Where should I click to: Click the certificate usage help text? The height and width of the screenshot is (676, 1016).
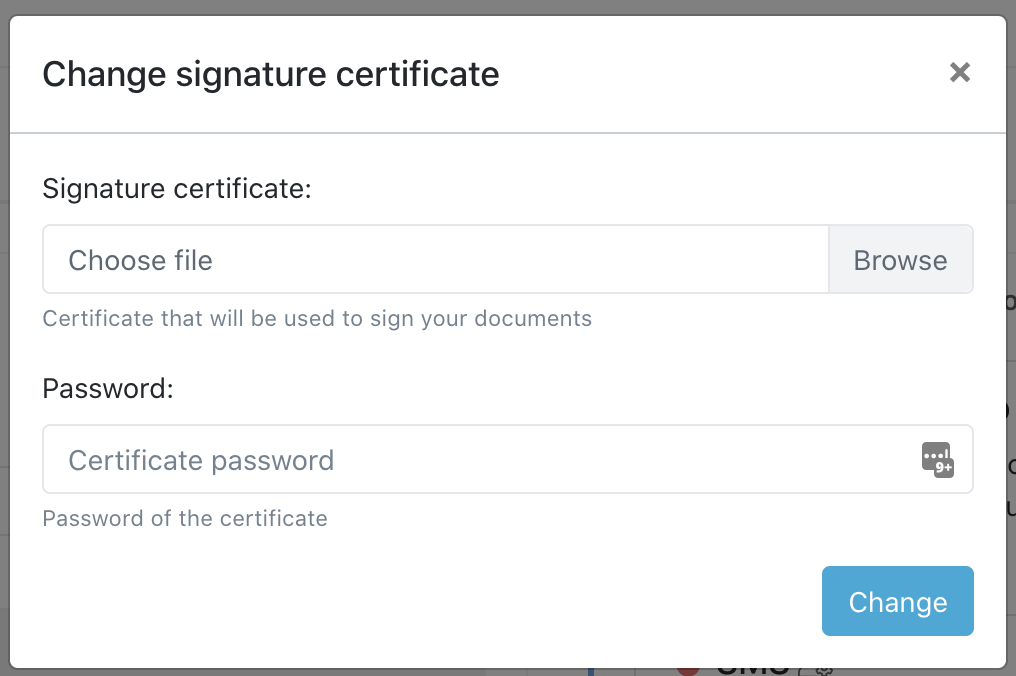coord(317,319)
